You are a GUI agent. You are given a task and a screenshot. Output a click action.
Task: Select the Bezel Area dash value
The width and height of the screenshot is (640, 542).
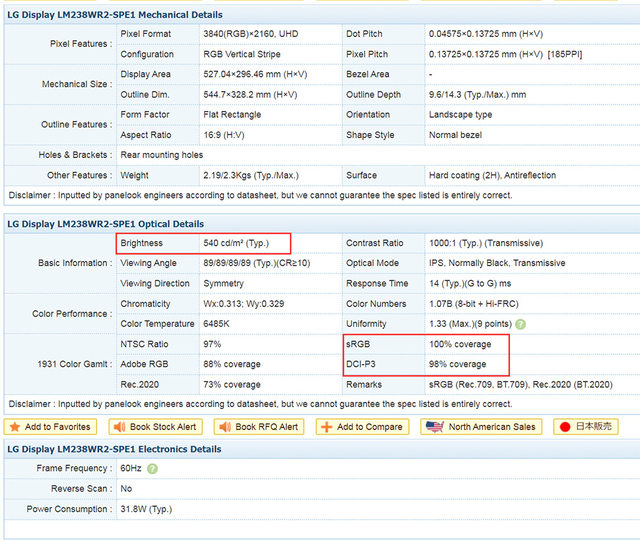[431, 74]
